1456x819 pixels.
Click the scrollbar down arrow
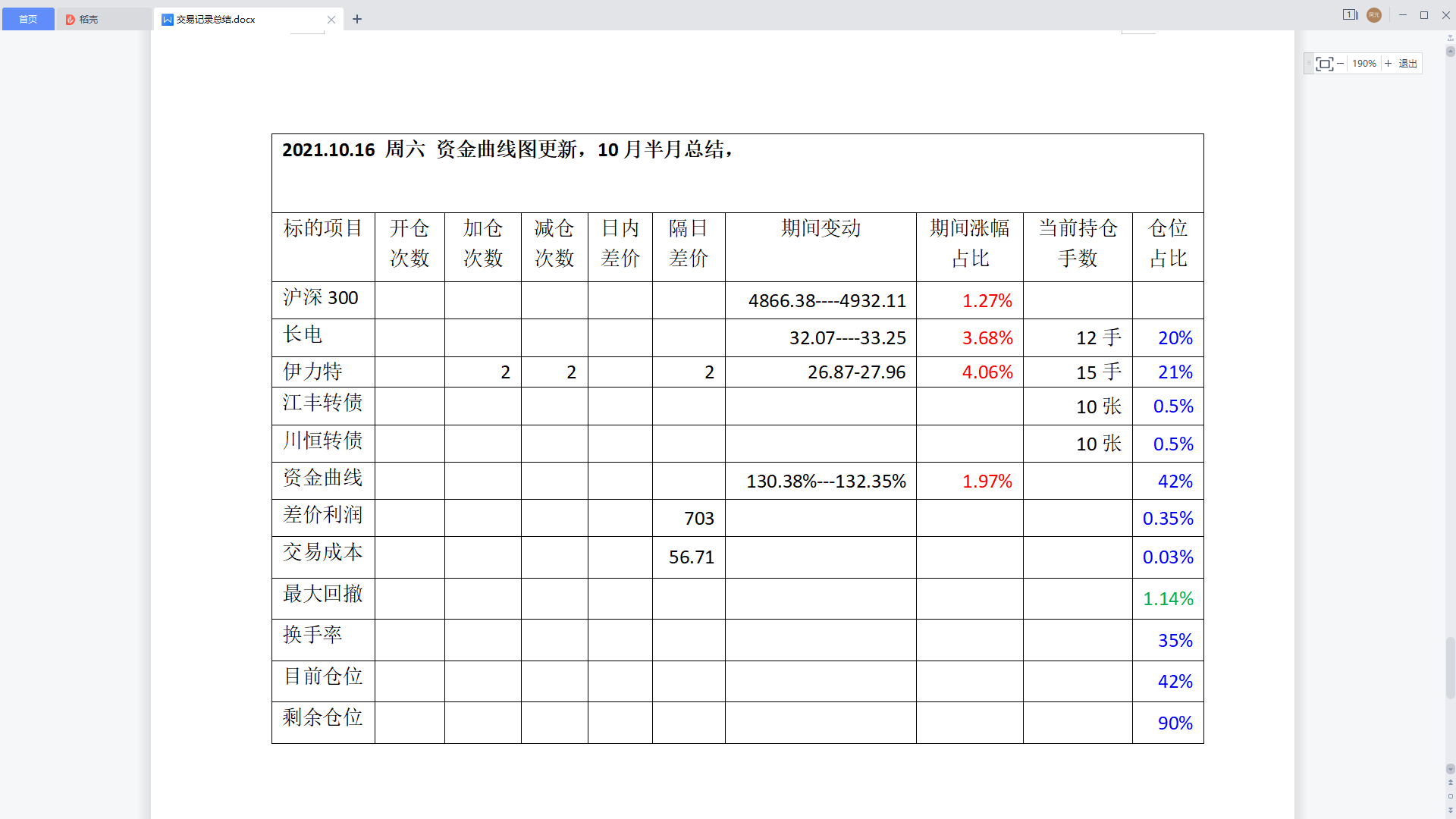[1451, 769]
